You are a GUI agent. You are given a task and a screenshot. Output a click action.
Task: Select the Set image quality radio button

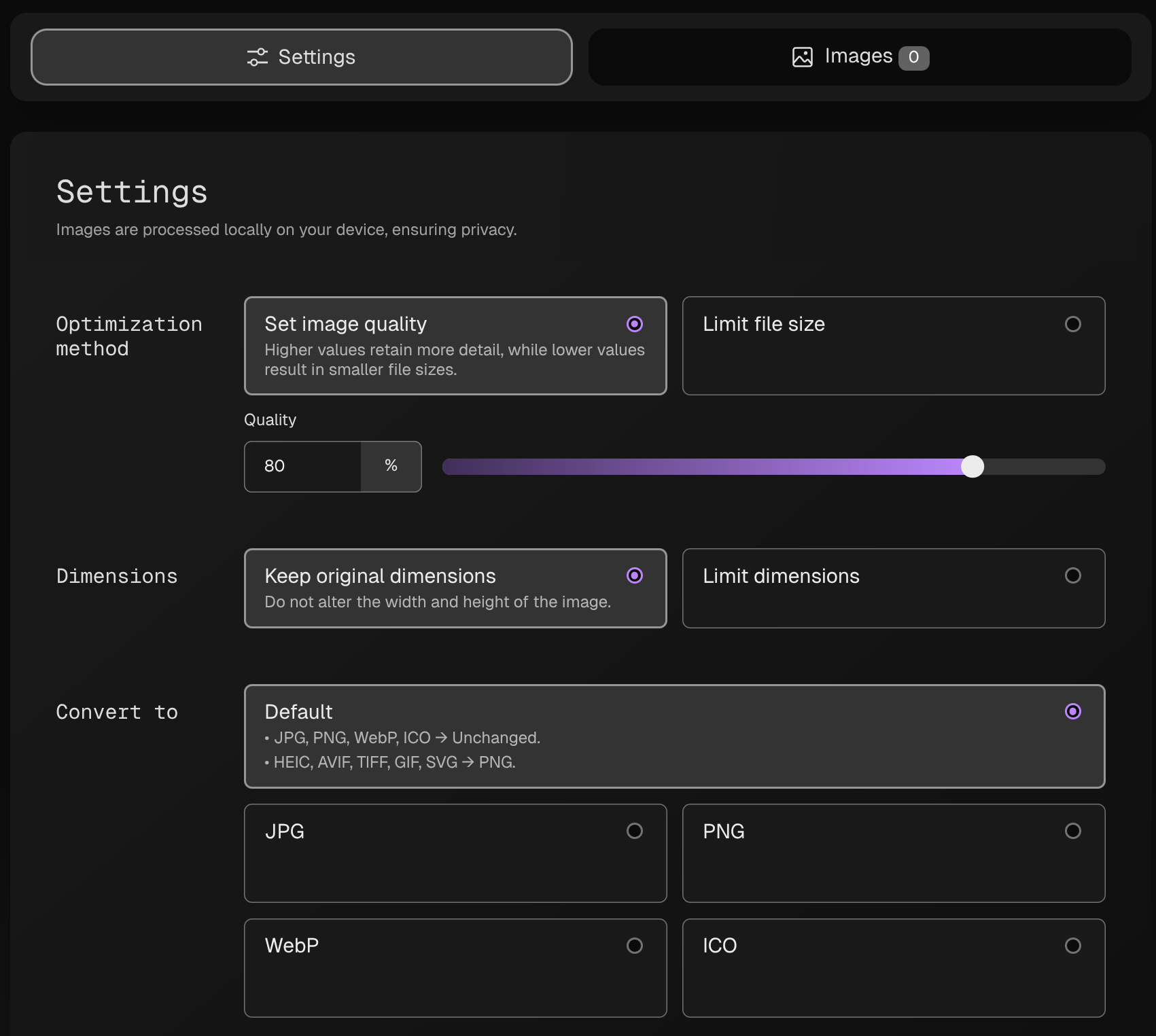[634, 324]
